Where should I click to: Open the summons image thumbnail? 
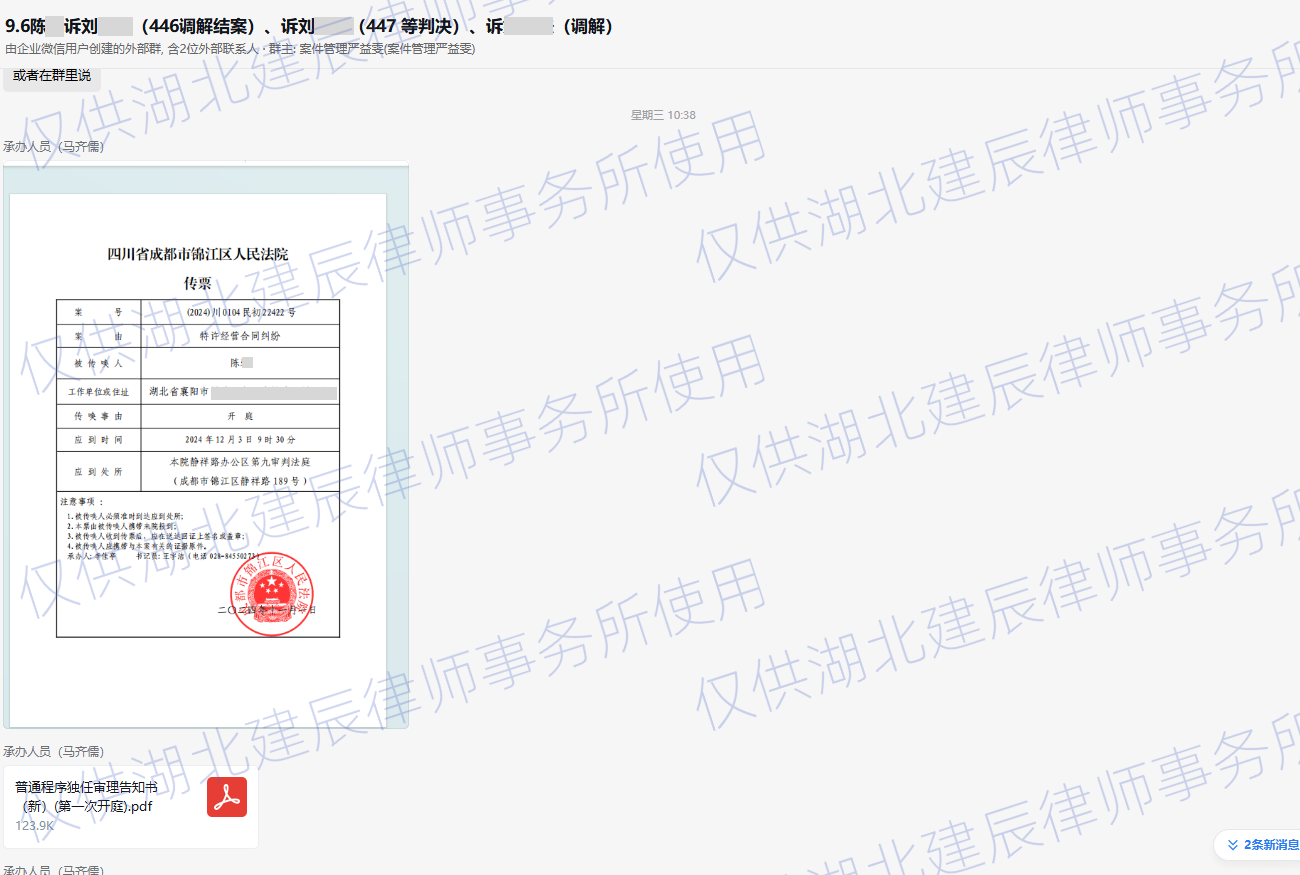click(x=206, y=447)
